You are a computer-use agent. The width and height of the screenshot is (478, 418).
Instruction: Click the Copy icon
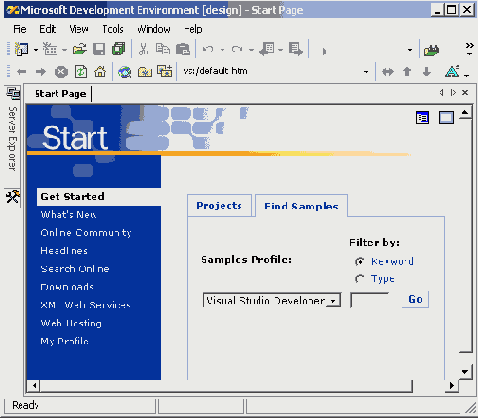[x=163, y=49]
